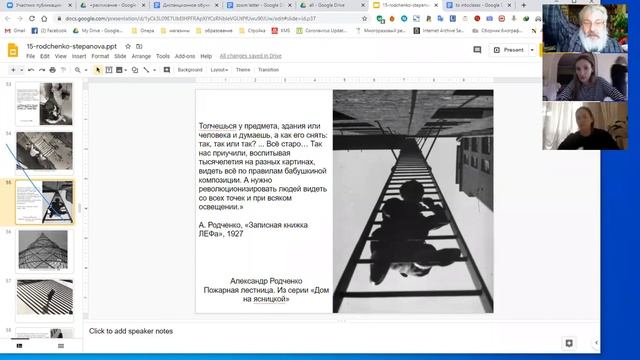The width and height of the screenshot is (640, 360).
Task: Redo the last action
Action: click(x=42, y=70)
